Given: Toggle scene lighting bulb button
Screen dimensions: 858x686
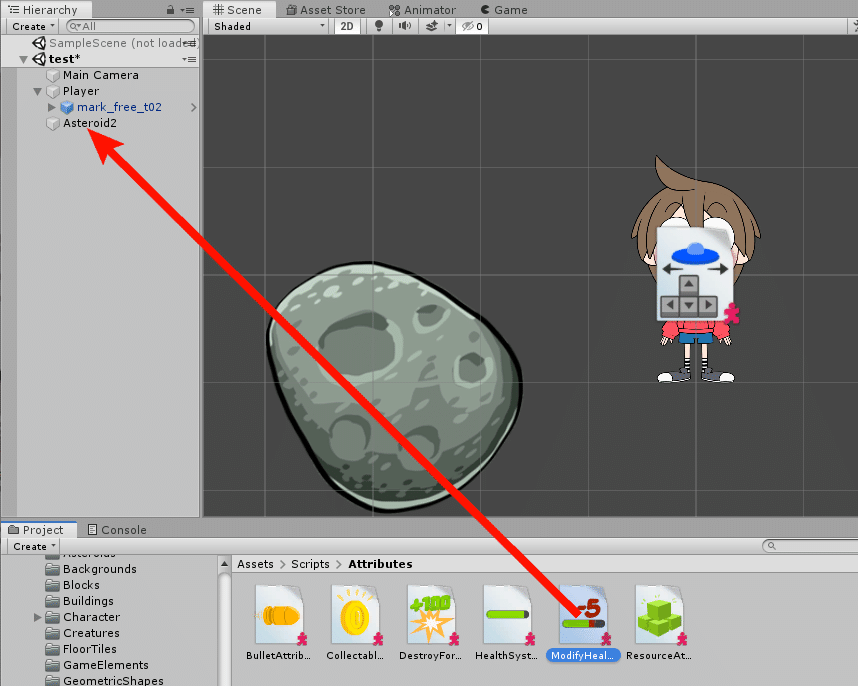Looking at the screenshot, I should pos(378,26).
